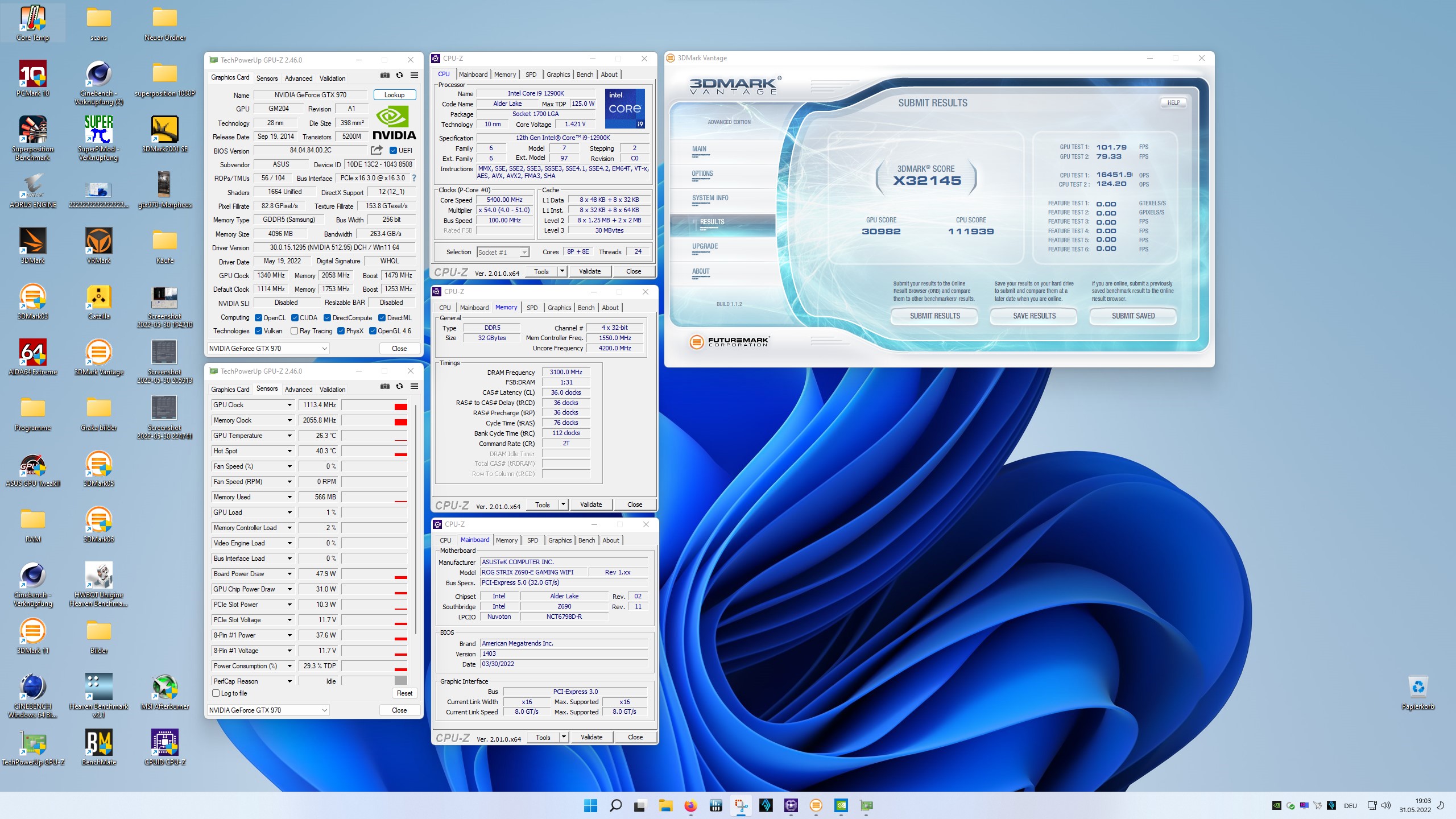
Task: Open File Explorer from the taskbar
Action: [665, 805]
